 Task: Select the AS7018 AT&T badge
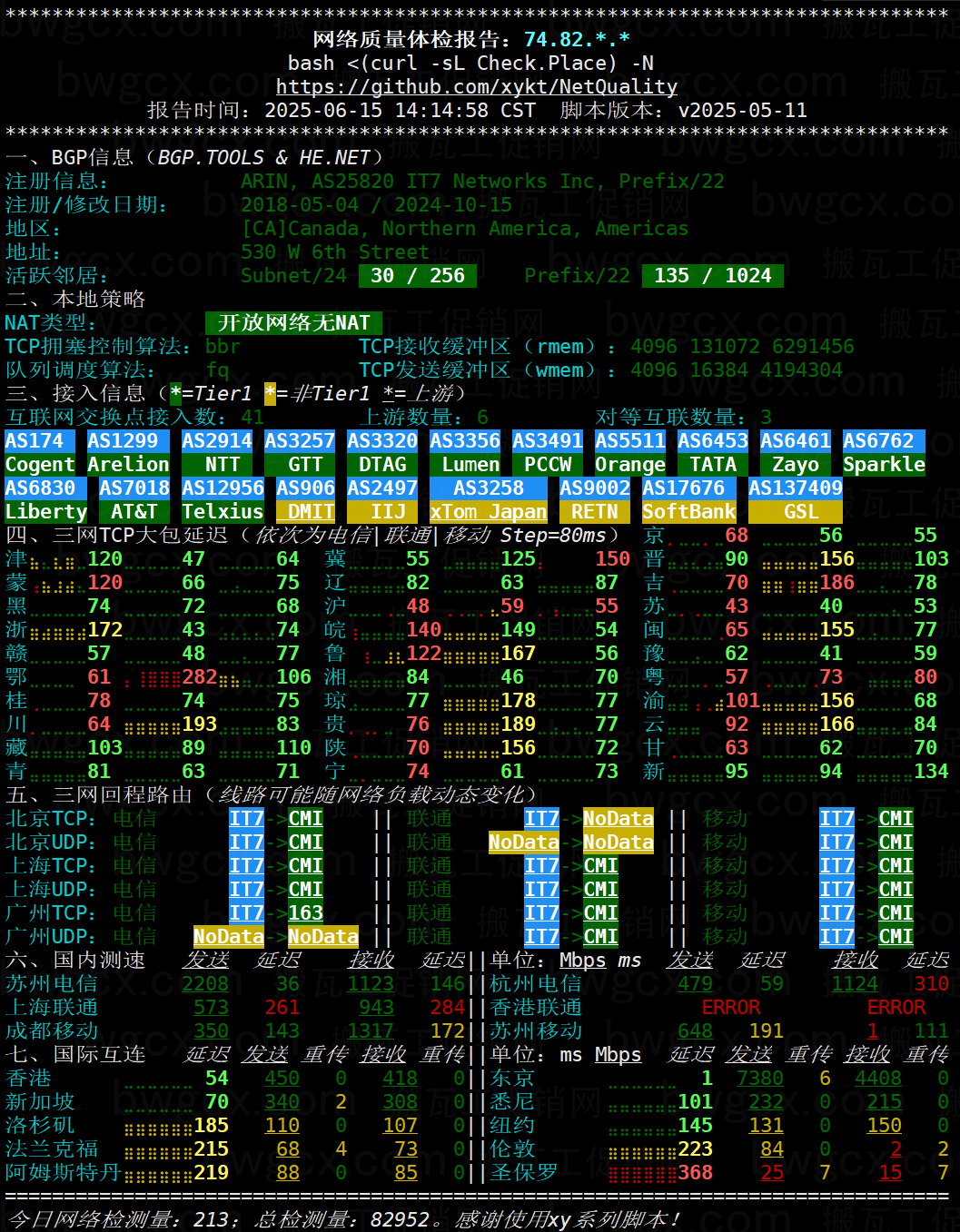point(134,500)
